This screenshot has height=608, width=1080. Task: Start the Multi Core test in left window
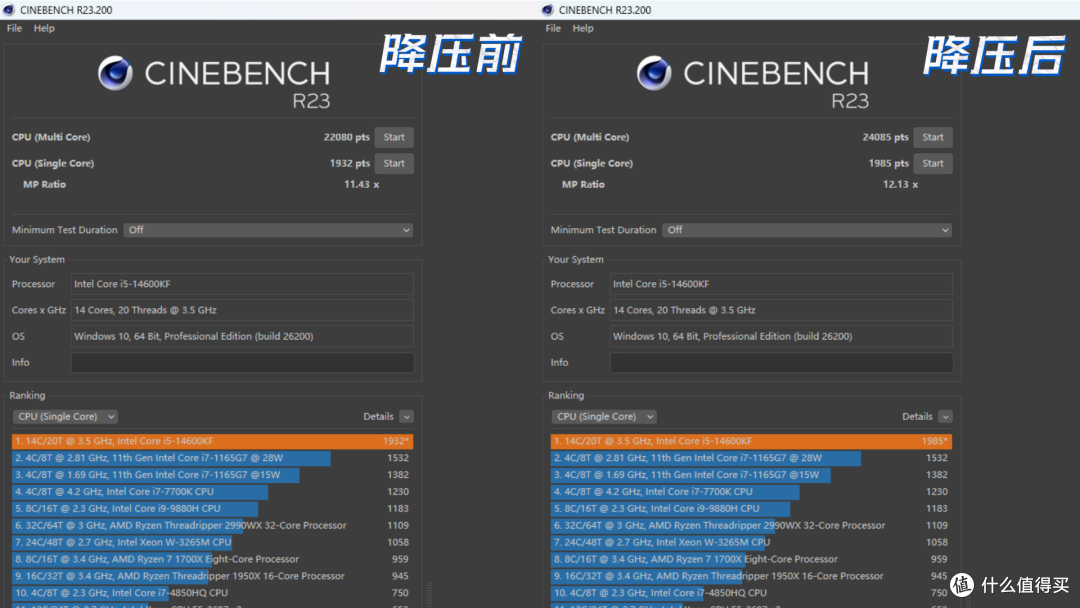[x=394, y=137]
